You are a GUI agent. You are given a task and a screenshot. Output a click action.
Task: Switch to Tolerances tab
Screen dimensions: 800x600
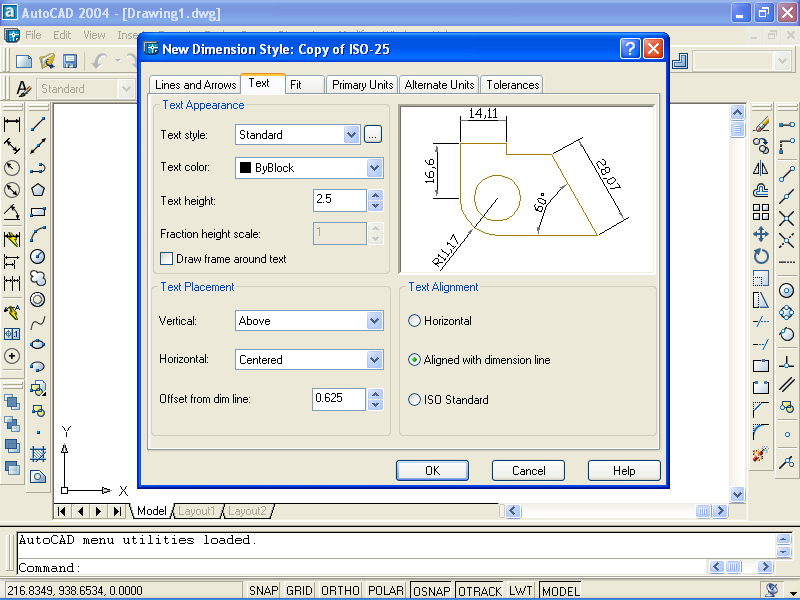(x=512, y=85)
